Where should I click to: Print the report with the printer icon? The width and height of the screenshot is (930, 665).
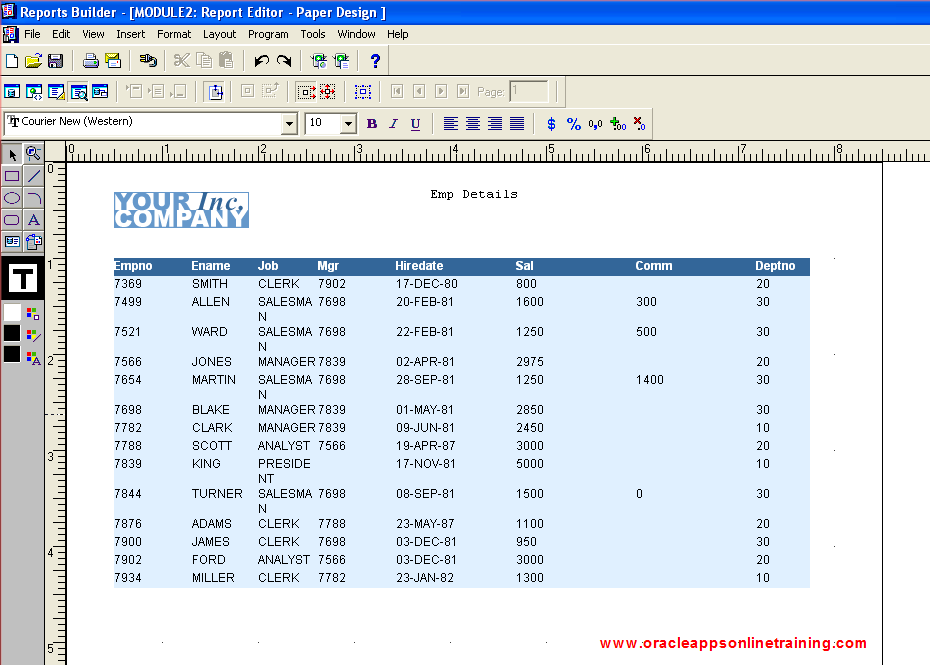[90, 61]
